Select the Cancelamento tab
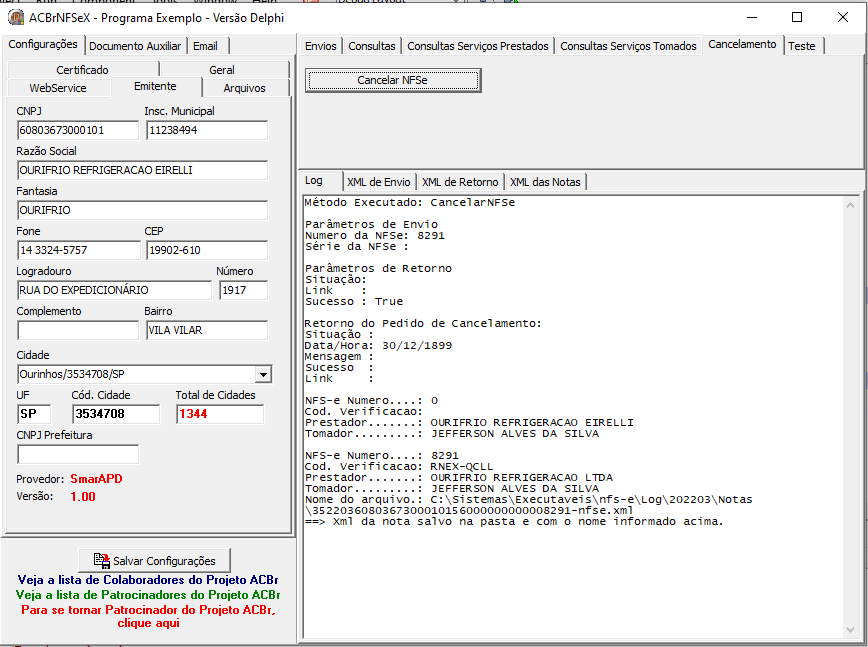Image resolution: width=868 pixels, height=647 pixels. pos(742,44)
